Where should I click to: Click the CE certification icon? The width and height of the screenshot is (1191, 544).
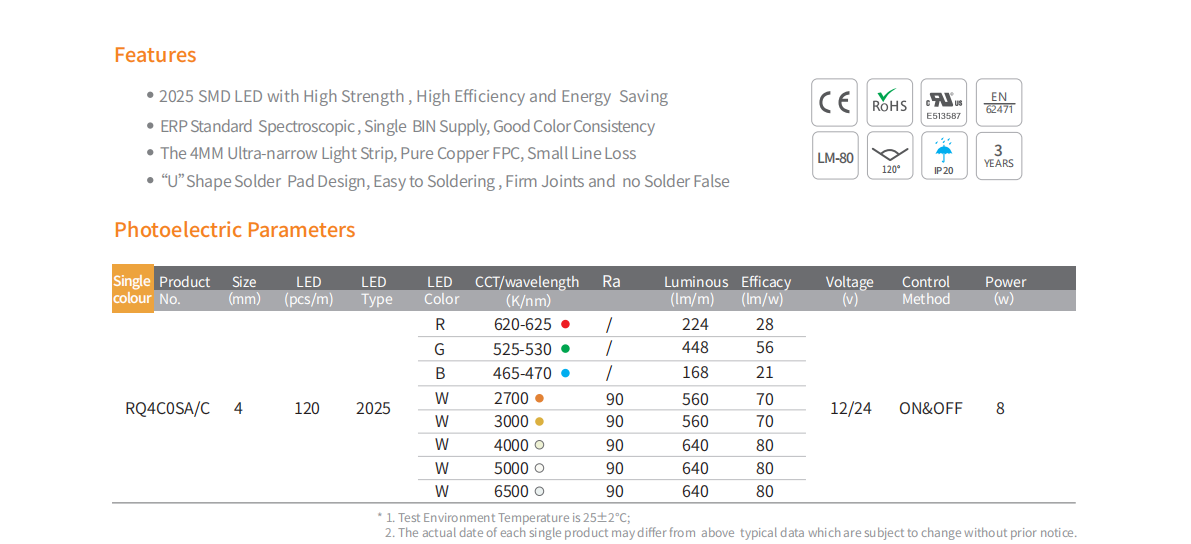834,103
